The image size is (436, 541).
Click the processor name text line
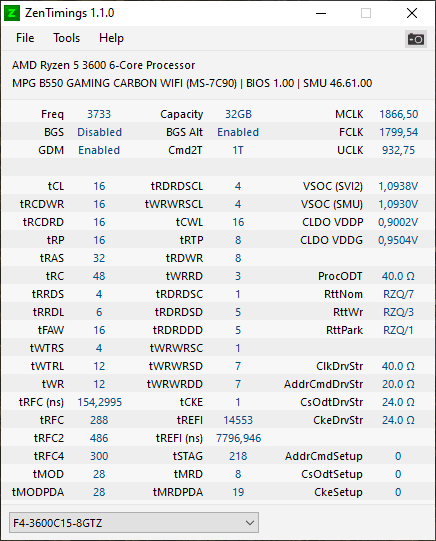pos(103,65)
